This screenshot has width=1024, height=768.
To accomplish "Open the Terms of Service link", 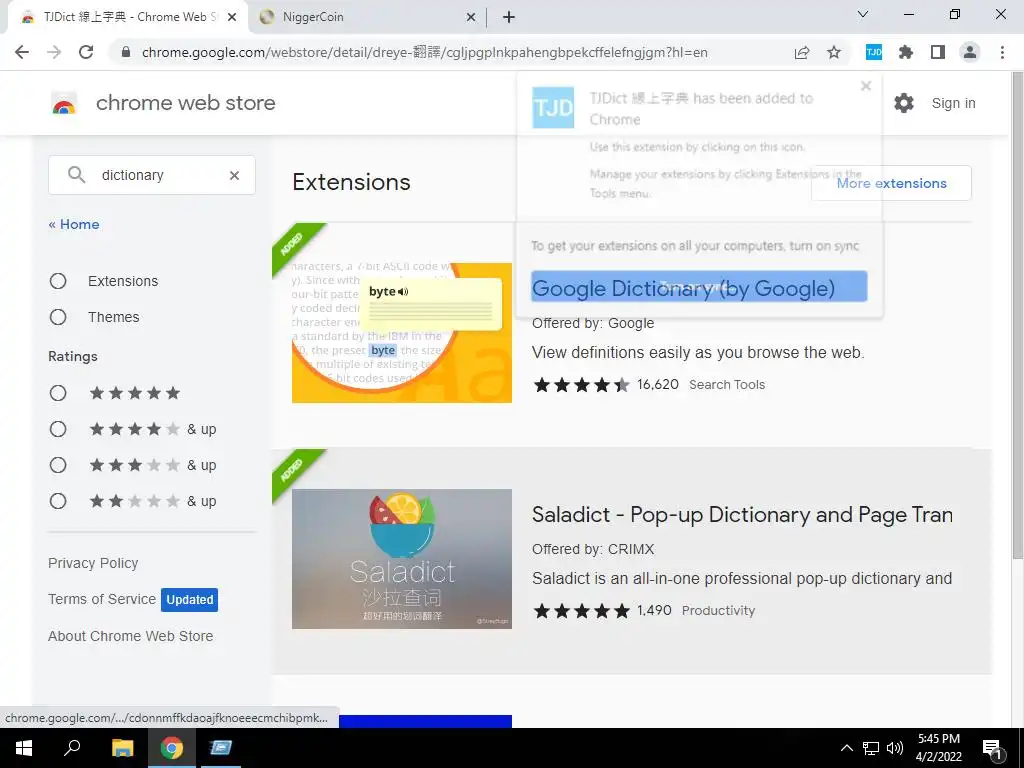I will (102, 599).
